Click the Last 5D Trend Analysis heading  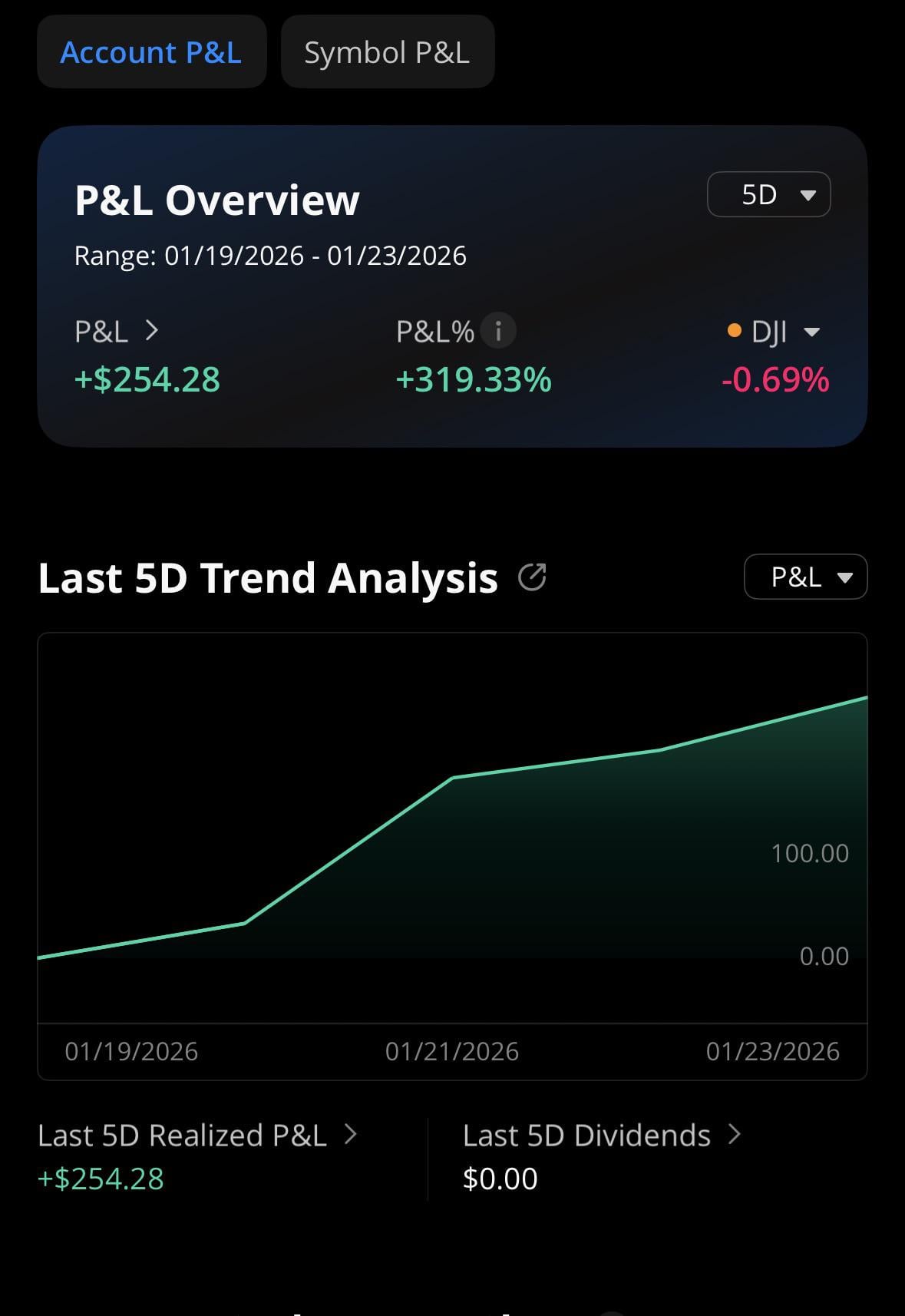(268, 577)
